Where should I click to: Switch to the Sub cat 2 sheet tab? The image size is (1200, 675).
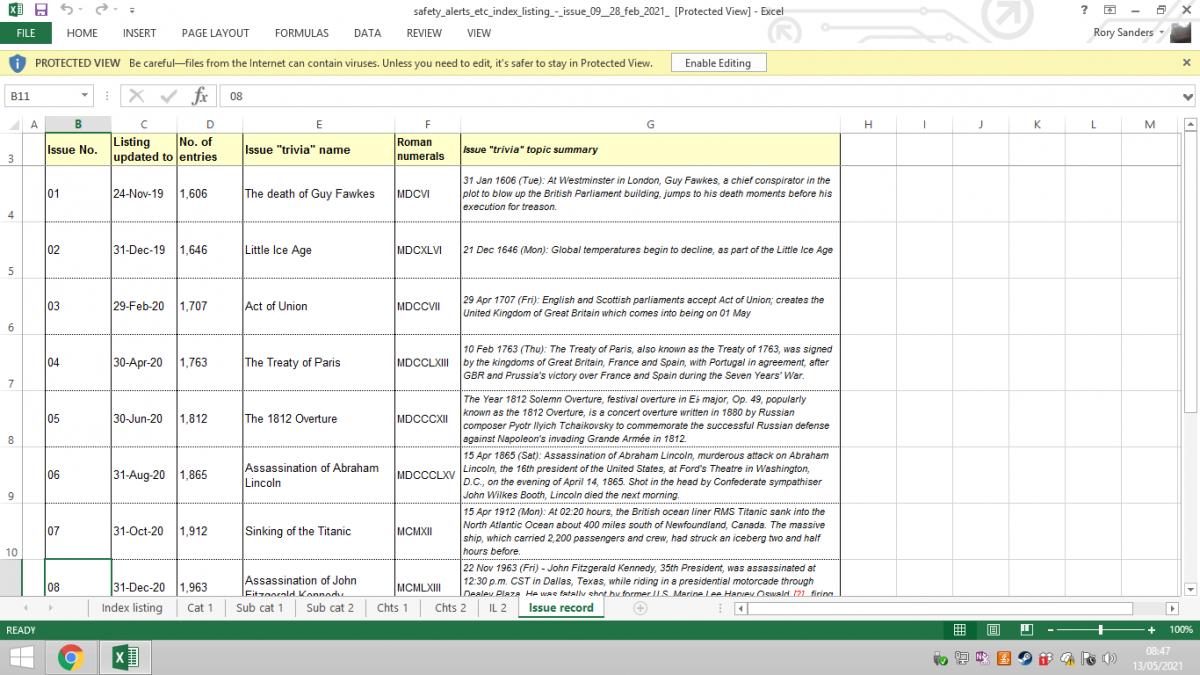(330, 607)
